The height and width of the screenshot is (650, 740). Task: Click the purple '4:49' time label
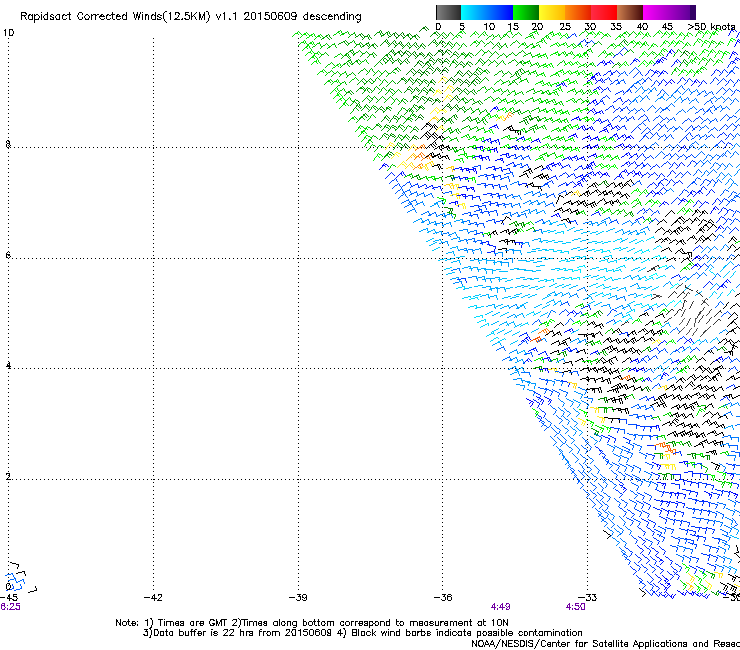point(500,607)
